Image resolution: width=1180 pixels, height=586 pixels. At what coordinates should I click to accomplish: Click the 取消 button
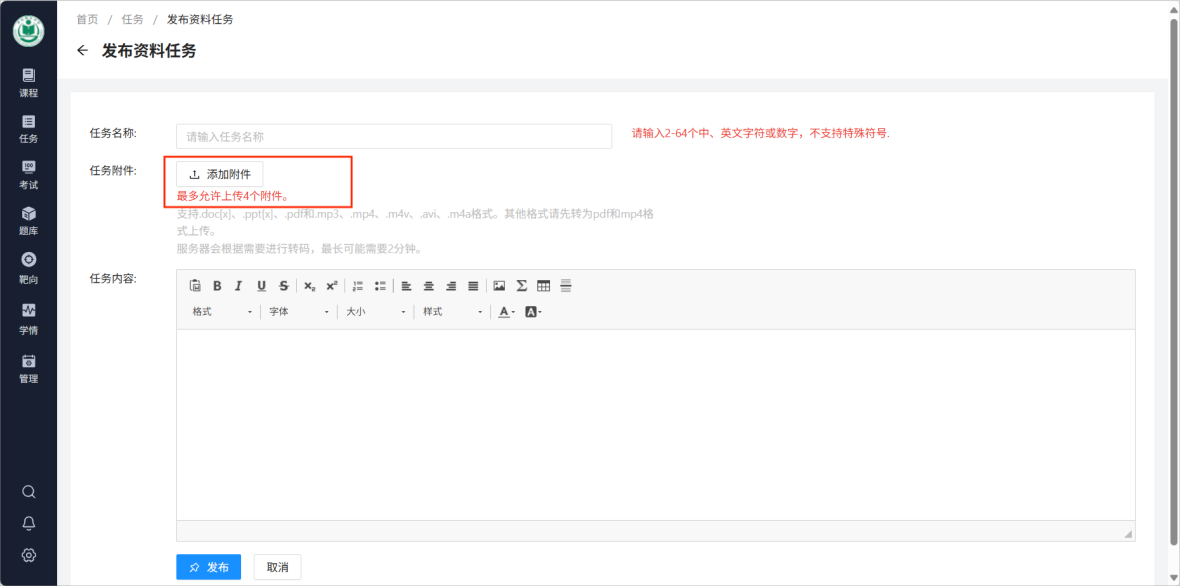pyautogui.click(x=278, y=567)
